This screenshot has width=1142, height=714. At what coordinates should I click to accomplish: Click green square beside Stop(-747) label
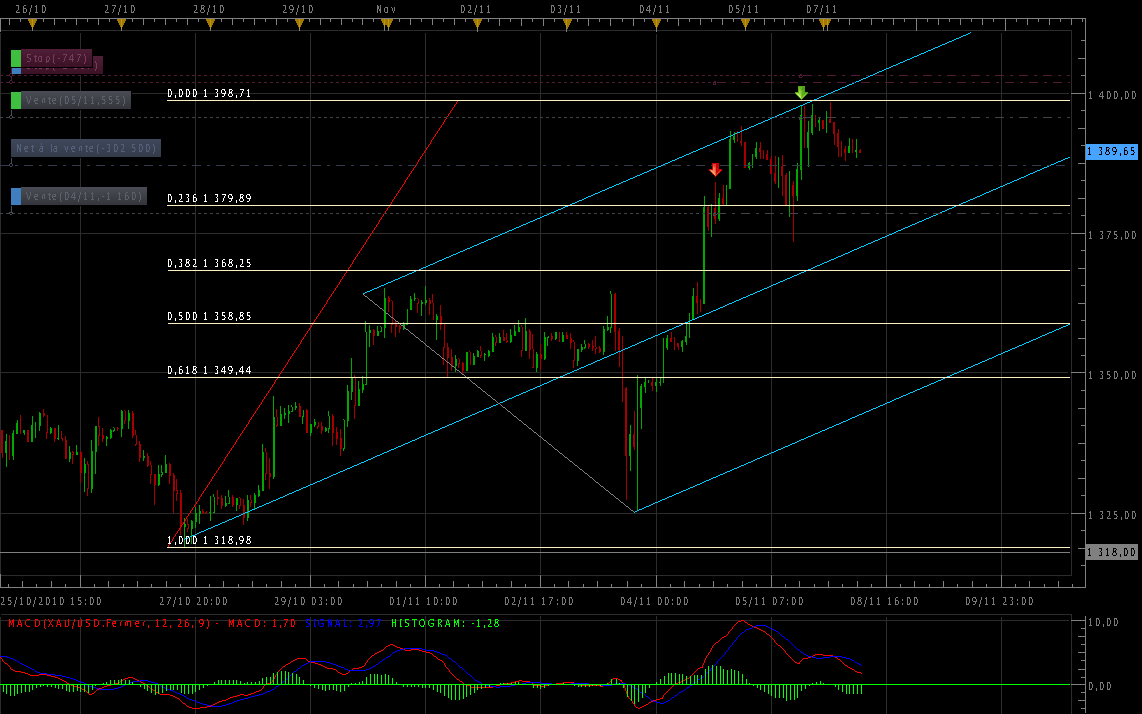16,59
